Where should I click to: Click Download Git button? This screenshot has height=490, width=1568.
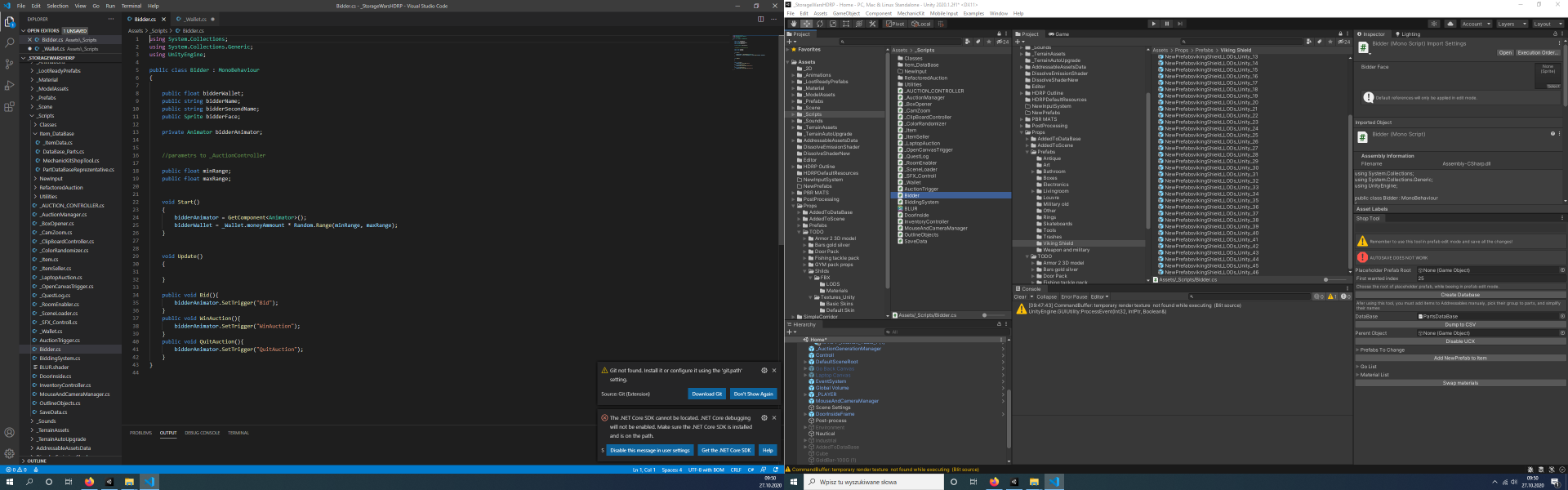[706, 394]
